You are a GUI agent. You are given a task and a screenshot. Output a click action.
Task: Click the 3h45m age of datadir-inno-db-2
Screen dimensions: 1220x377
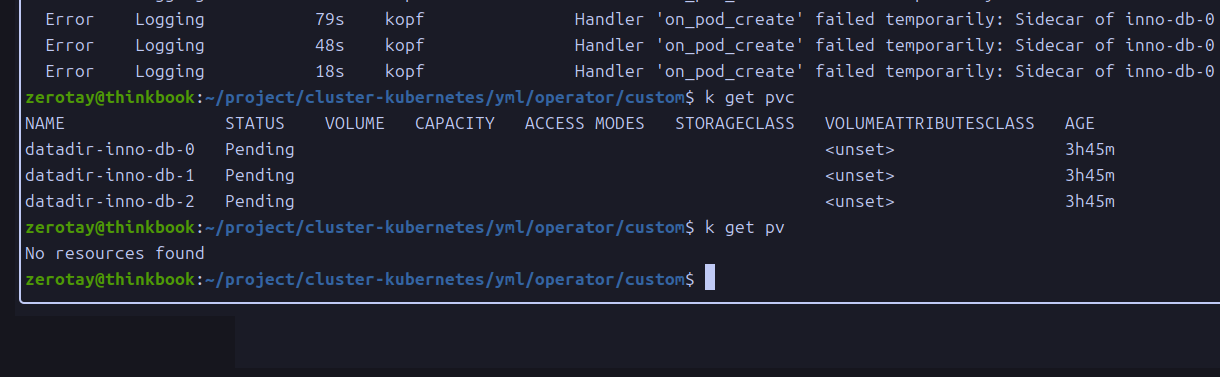1090,201
